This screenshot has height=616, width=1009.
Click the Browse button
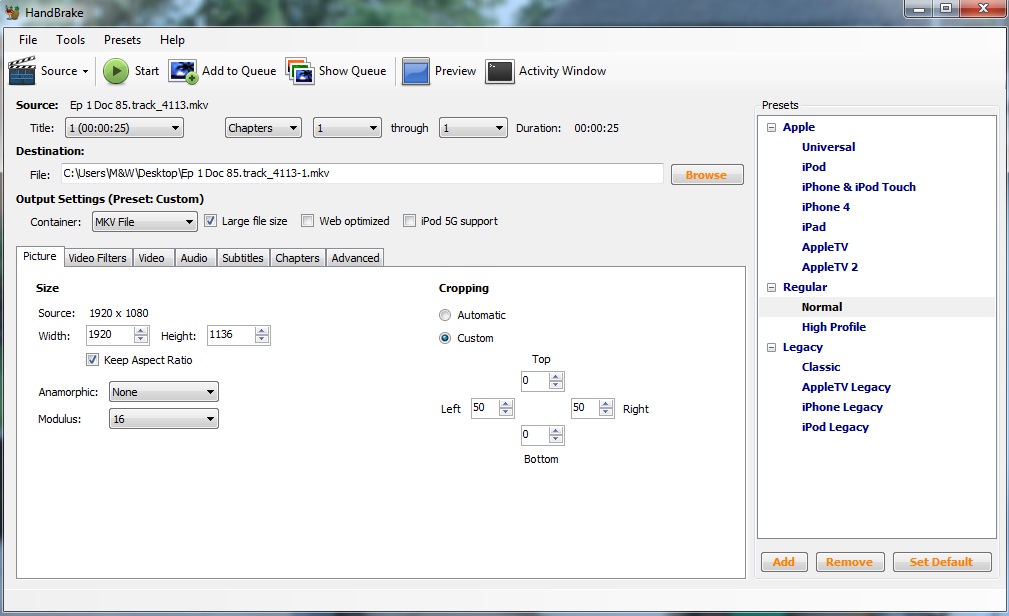coord(707,174)
